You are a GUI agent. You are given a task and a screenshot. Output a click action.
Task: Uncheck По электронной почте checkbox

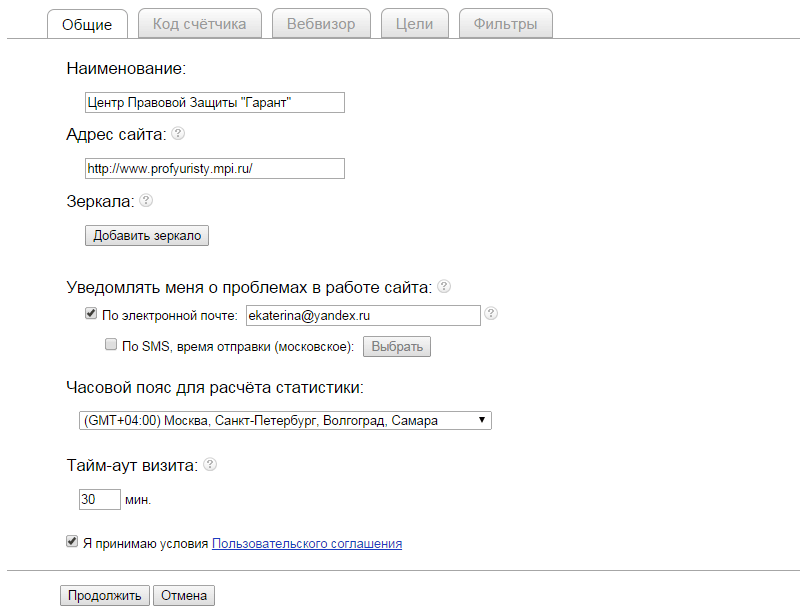[92, 315]
